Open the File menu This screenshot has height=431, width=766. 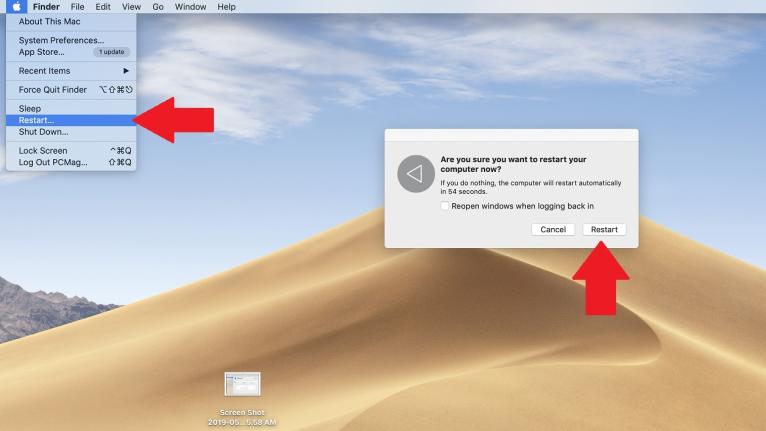(77, 7)
